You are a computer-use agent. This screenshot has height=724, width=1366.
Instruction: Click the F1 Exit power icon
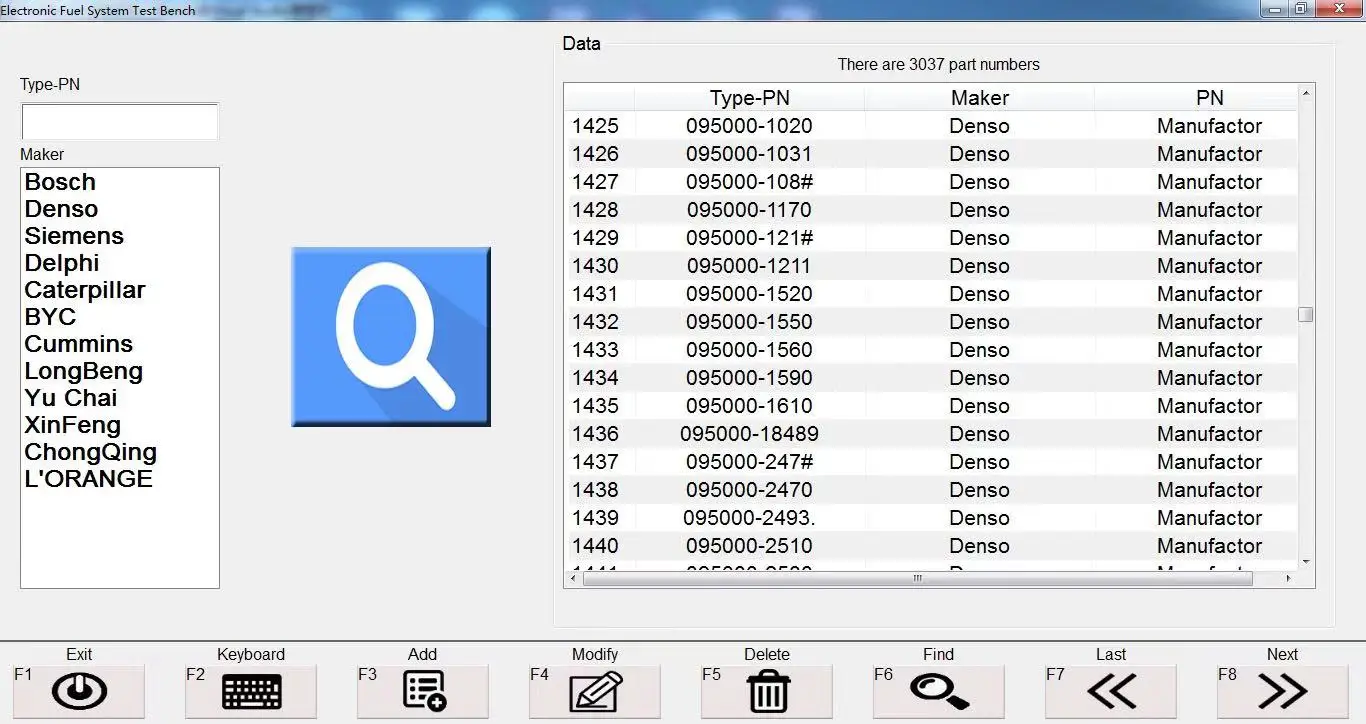pos(79,691)
